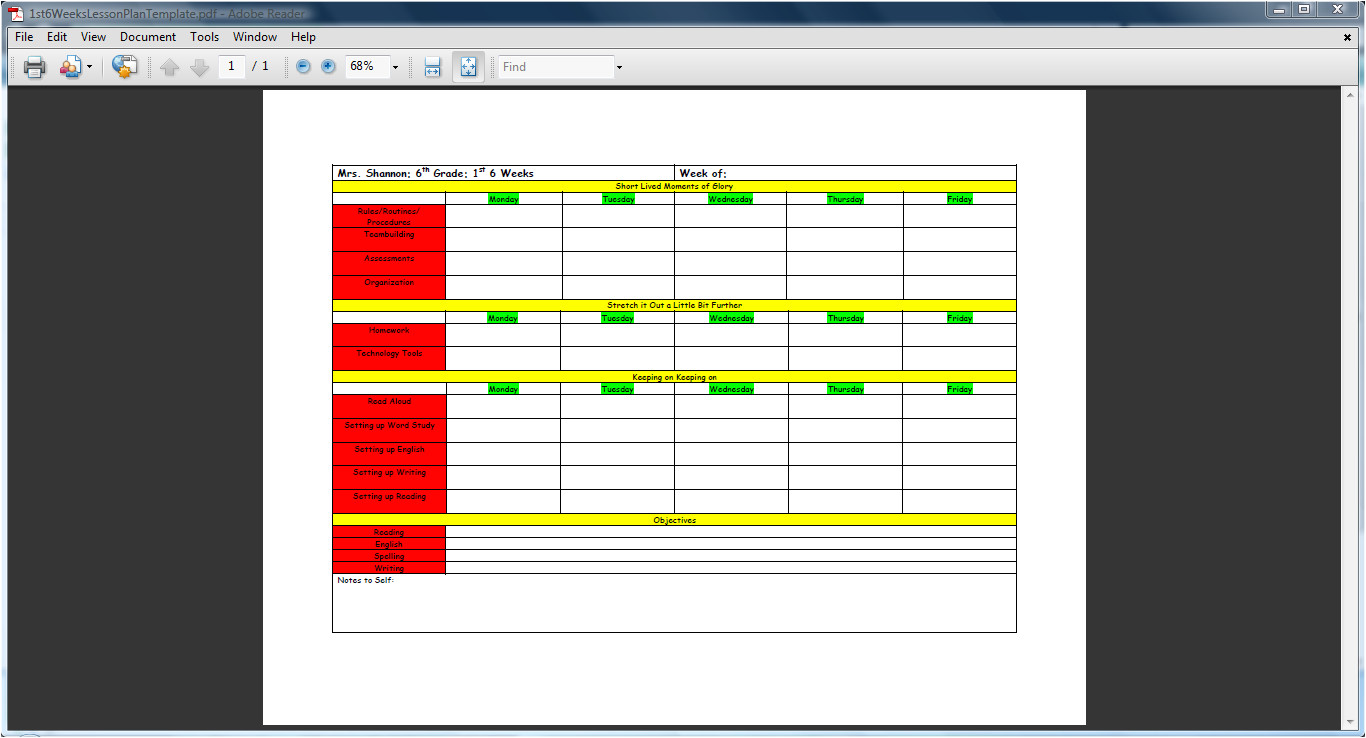
Task: Toggle the Fit Width scrolling mode
Action: click(432, 67)
